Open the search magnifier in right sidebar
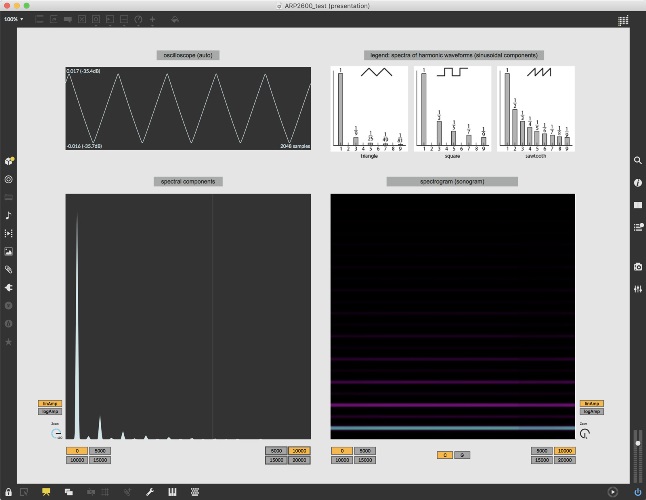Viewport: 646px width, 500px height. tap(638, 160)
